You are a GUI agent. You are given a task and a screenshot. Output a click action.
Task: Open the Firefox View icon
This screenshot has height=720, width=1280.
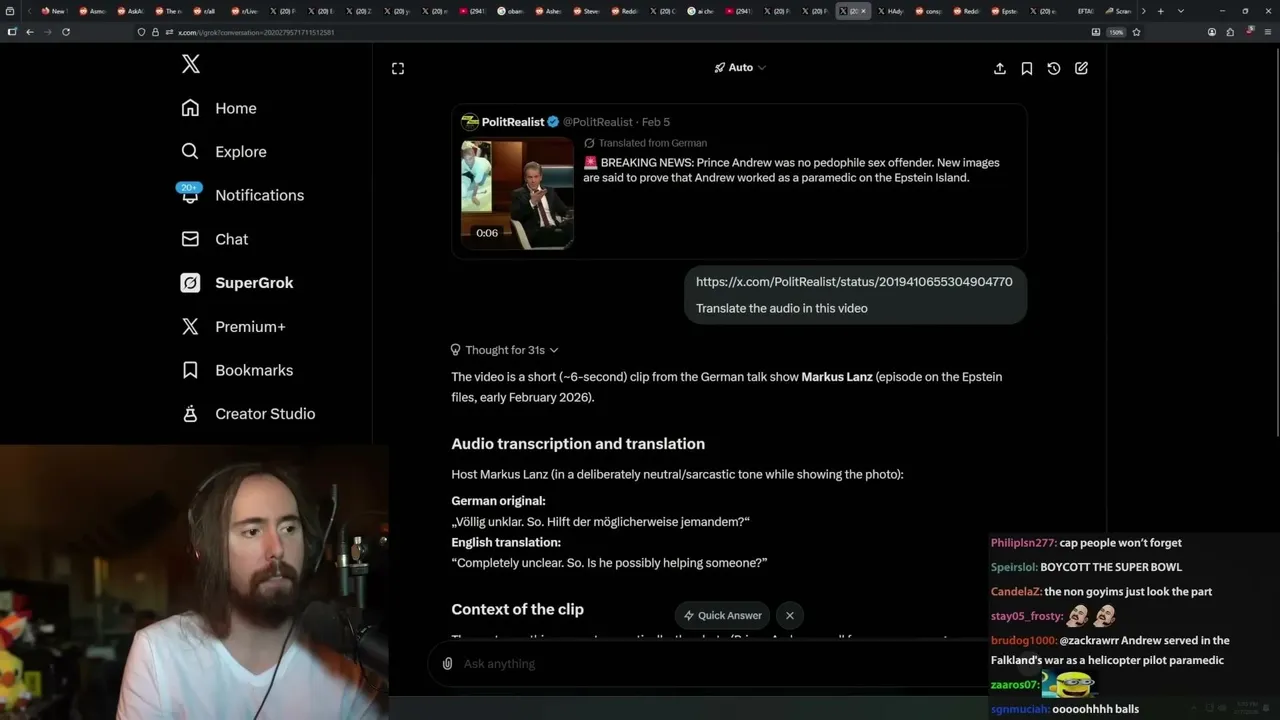pyautogui.click(x=10, y=11)
